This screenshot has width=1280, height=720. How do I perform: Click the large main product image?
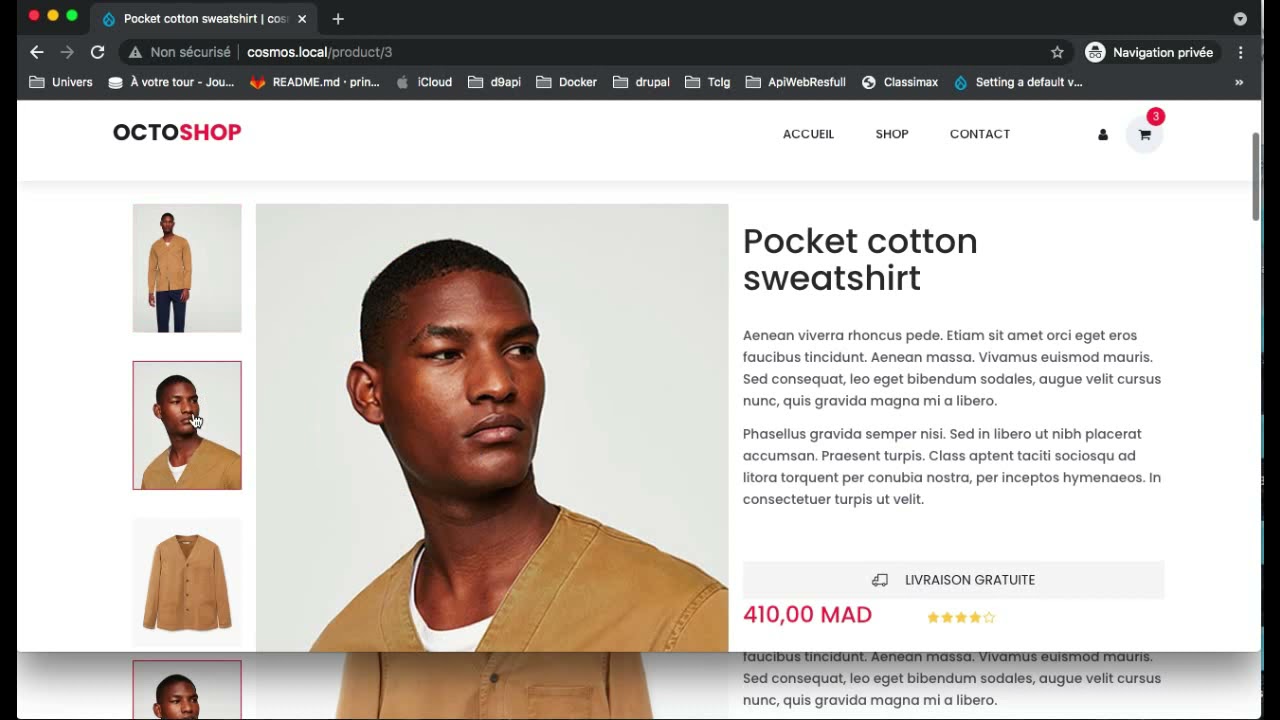(x=492, y=428)
